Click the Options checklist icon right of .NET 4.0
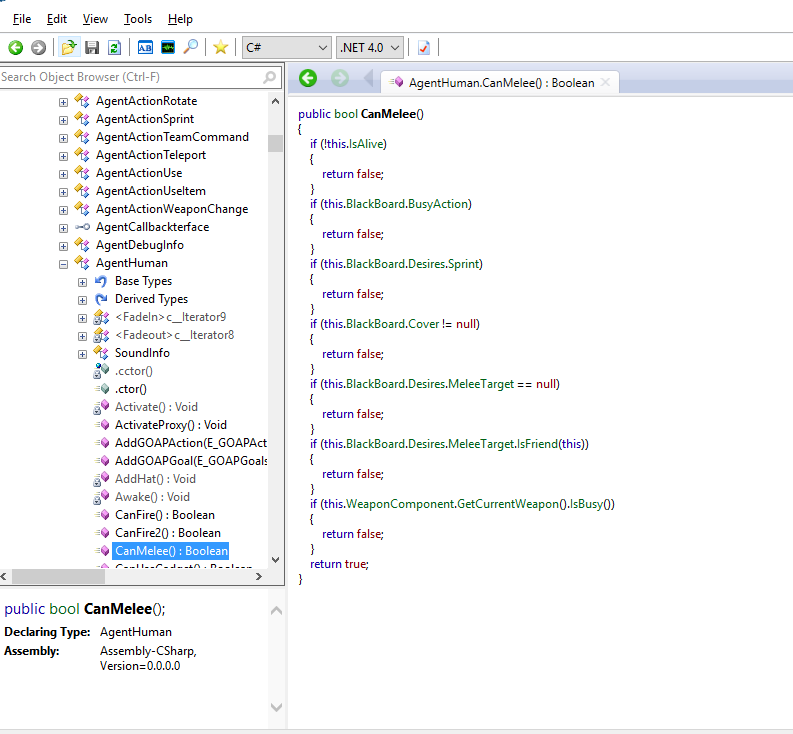 click(424, 47)
